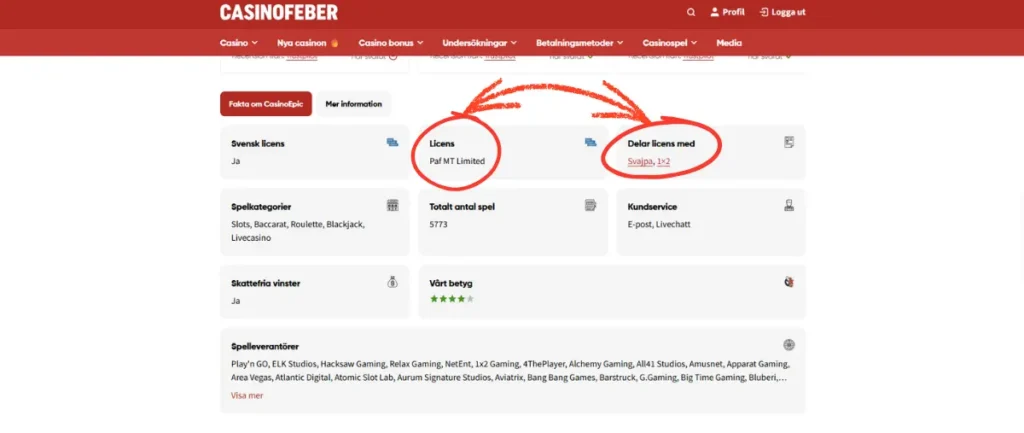Click the Kundservice heading
The width and height of the screenshot is (1024, 433).
pyautogui.click(x=652, y=206)
